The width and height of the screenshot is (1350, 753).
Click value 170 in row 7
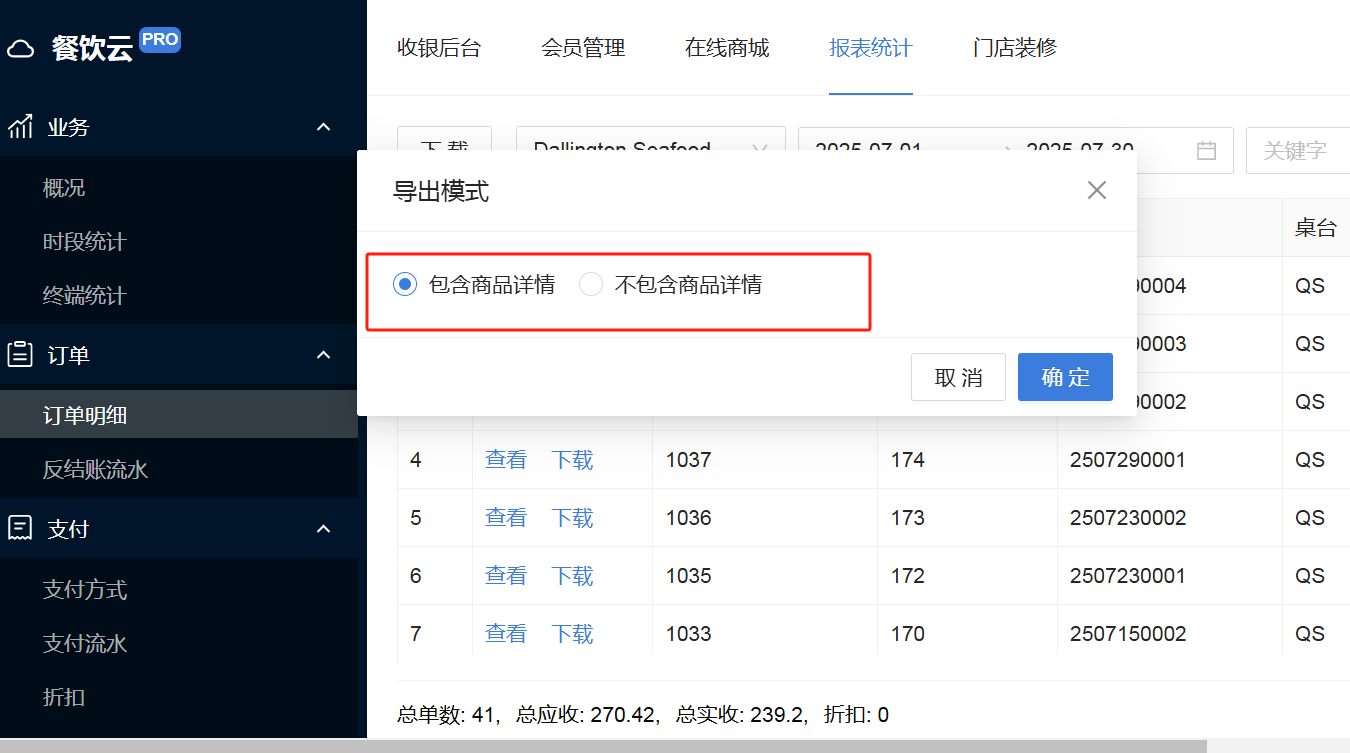(x=908, y=634)
